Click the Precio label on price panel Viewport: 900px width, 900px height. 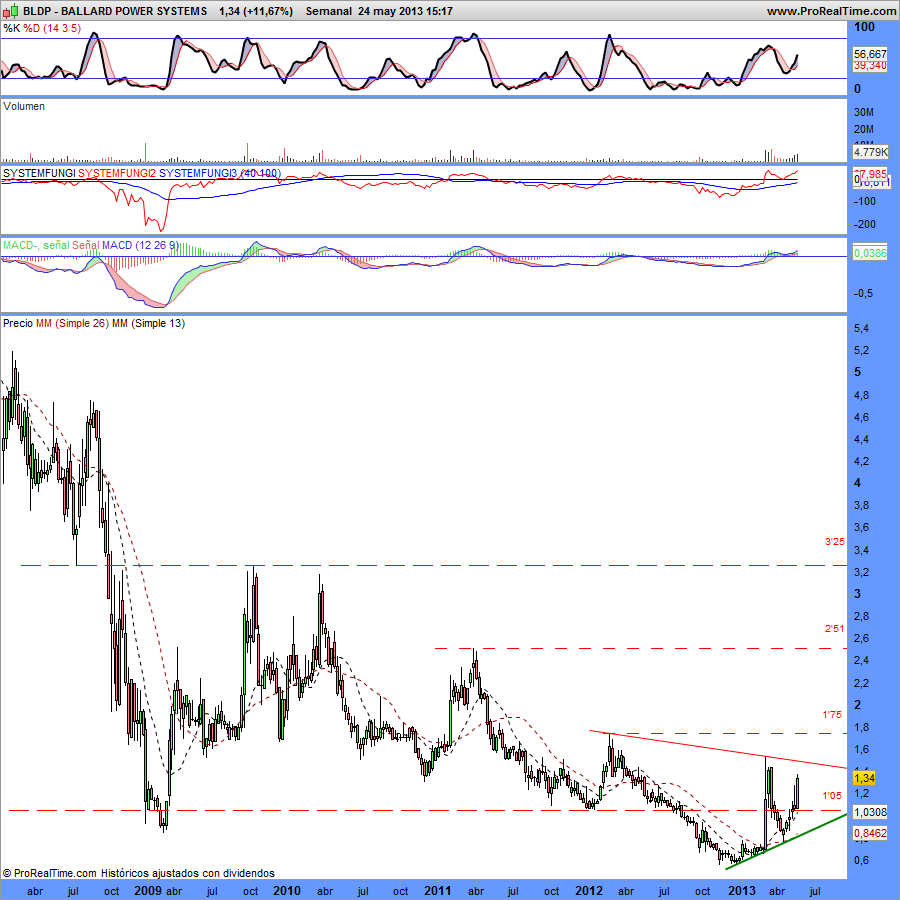(x=18, y=323)
